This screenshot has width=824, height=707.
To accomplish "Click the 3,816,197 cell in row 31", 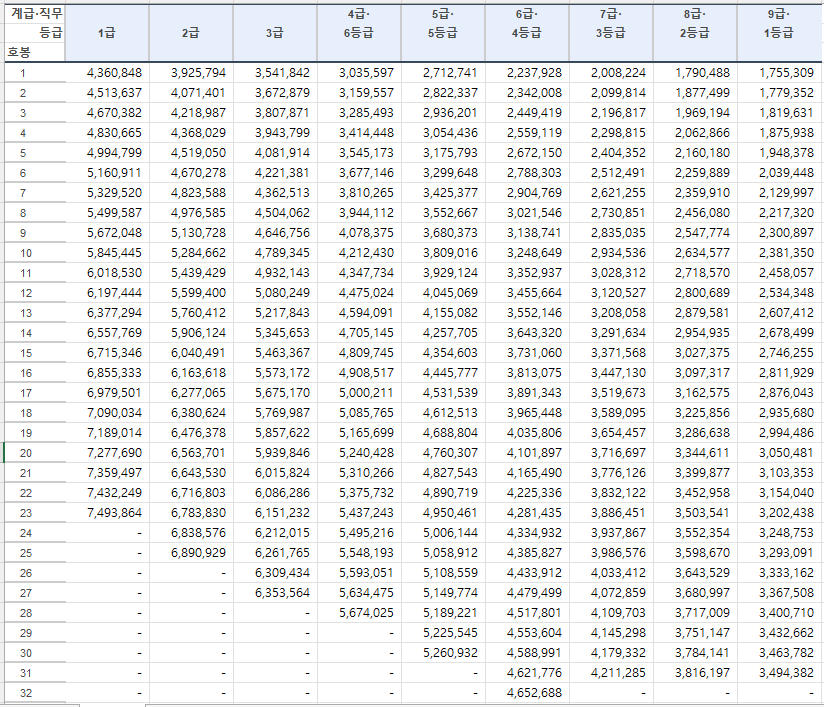I will [696, 672].
